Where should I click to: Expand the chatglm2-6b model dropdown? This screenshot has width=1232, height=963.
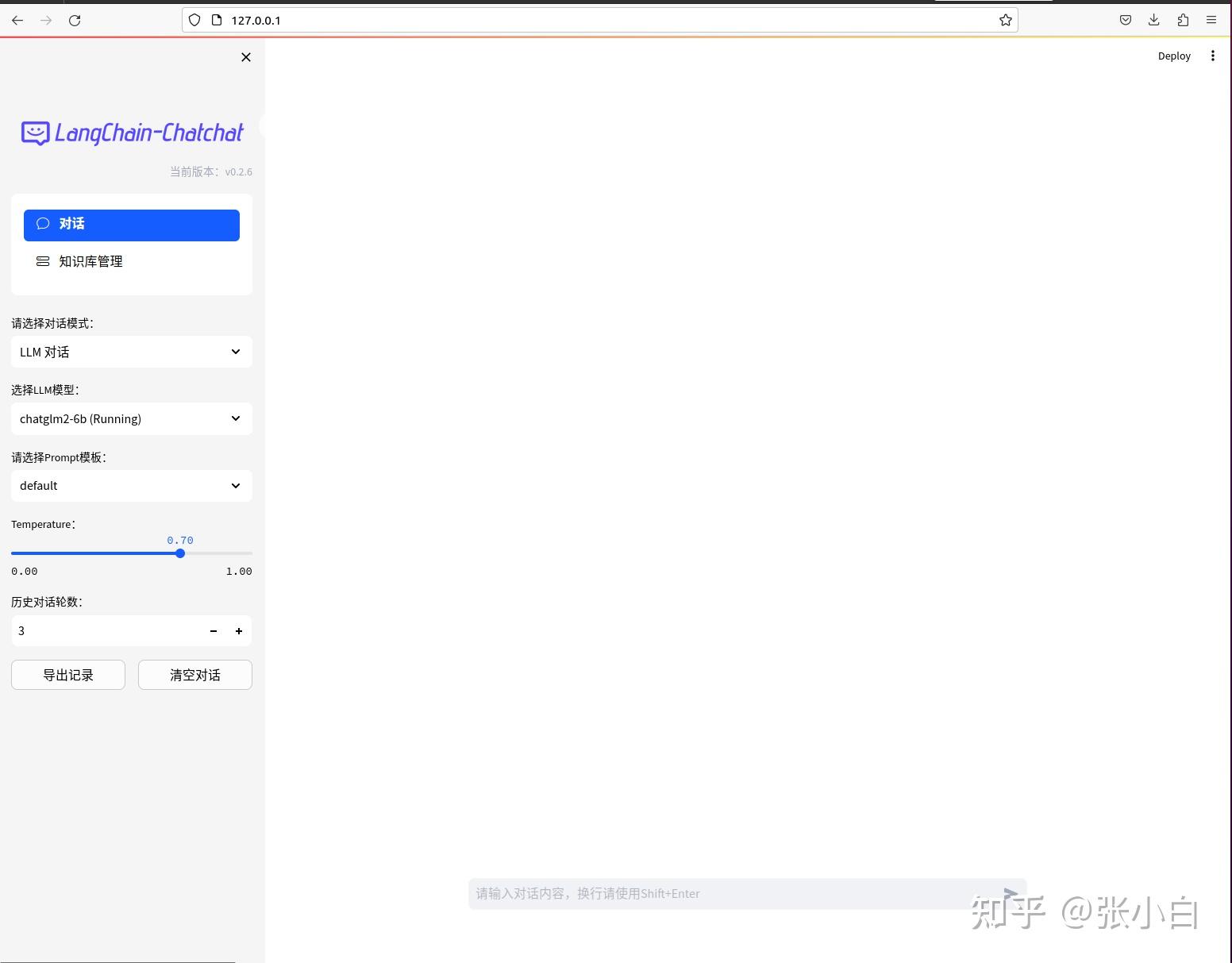point(132,418)
